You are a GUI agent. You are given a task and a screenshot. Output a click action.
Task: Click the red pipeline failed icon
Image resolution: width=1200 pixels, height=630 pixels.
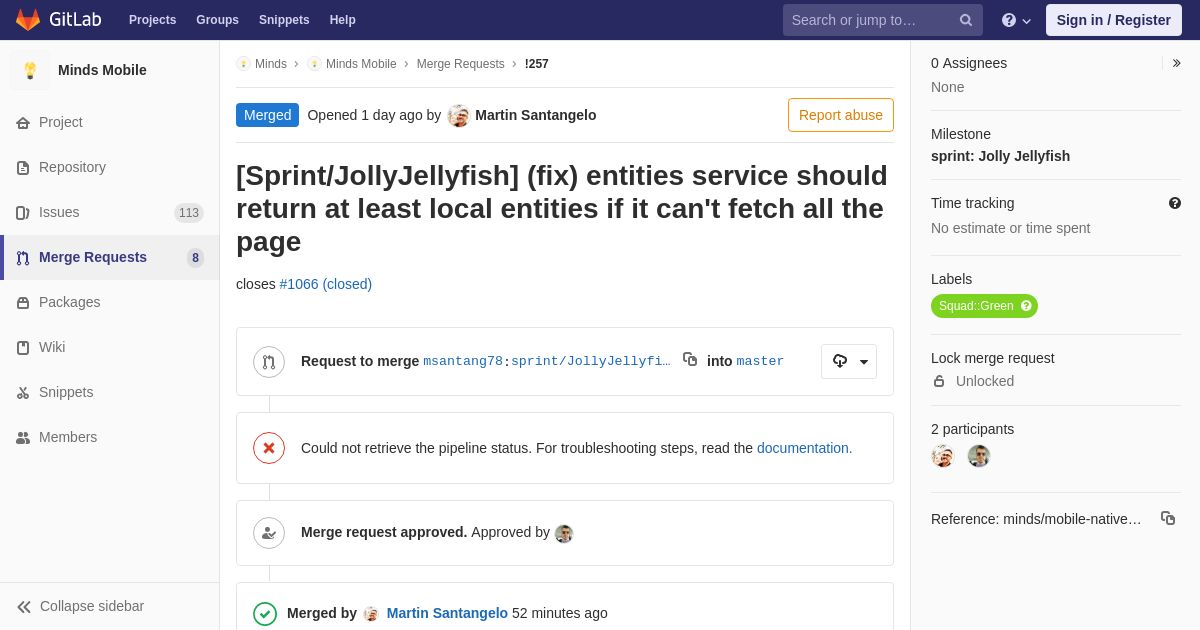(x=269, y=448)
